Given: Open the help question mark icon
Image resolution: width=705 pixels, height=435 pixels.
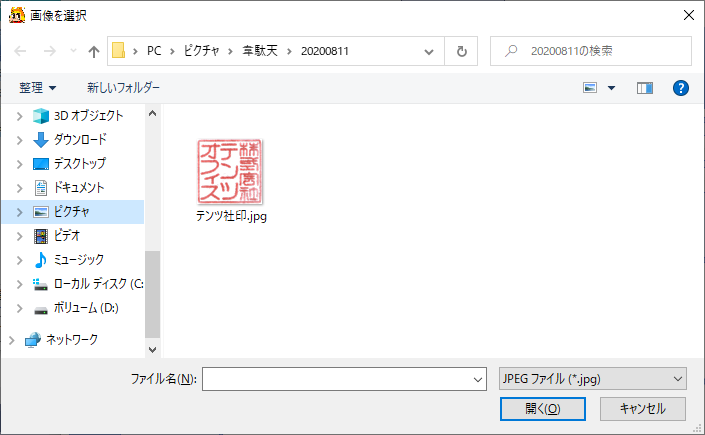Looking at the screenshot, I should [681, 88].
